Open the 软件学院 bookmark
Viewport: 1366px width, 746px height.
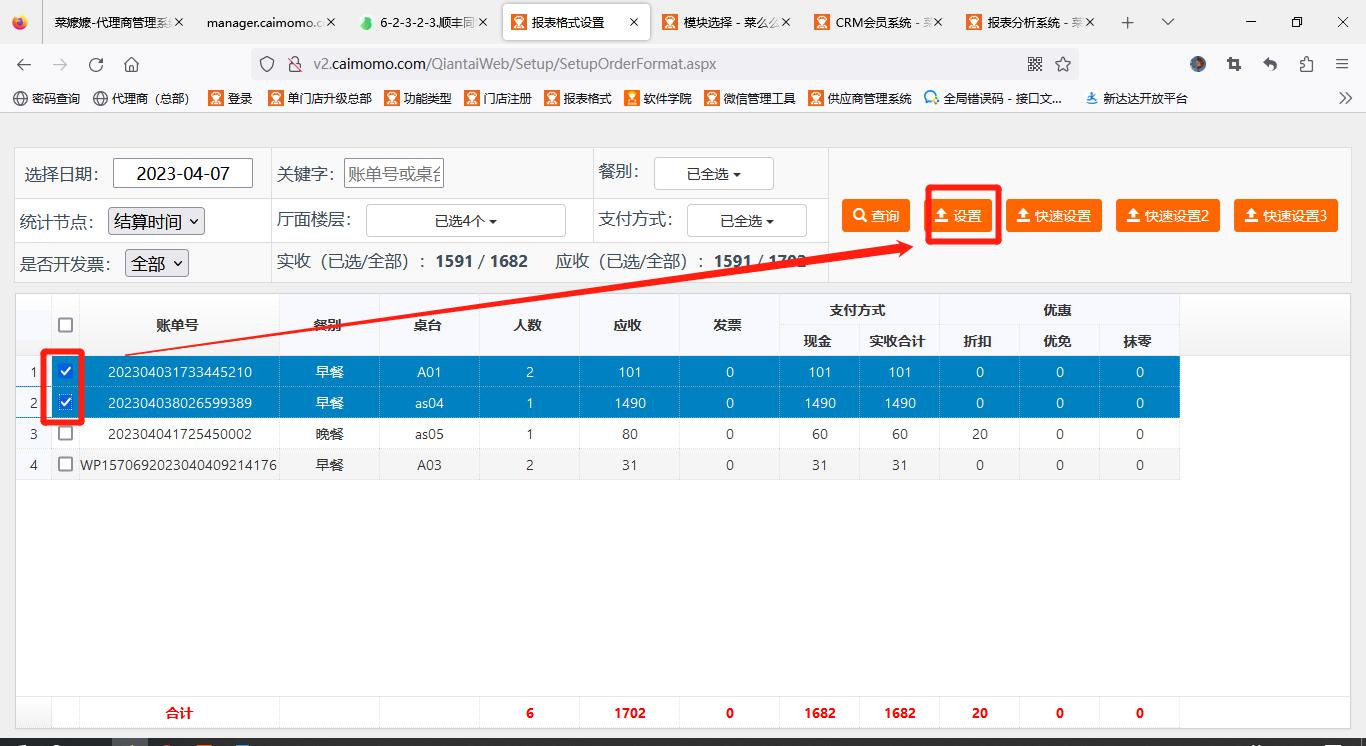point(658,98)
